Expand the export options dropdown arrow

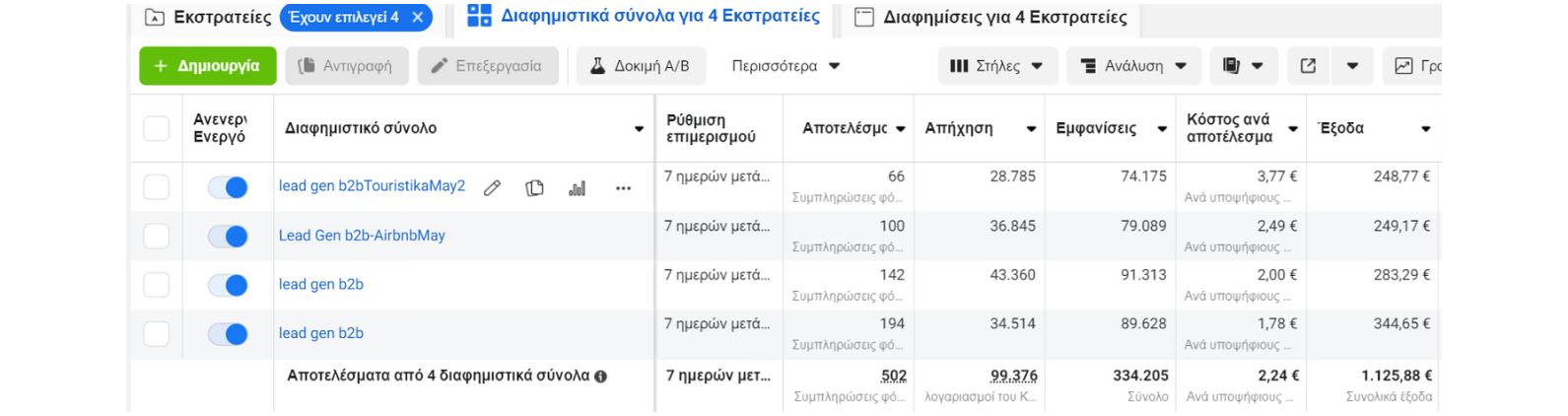(1352, 66)
